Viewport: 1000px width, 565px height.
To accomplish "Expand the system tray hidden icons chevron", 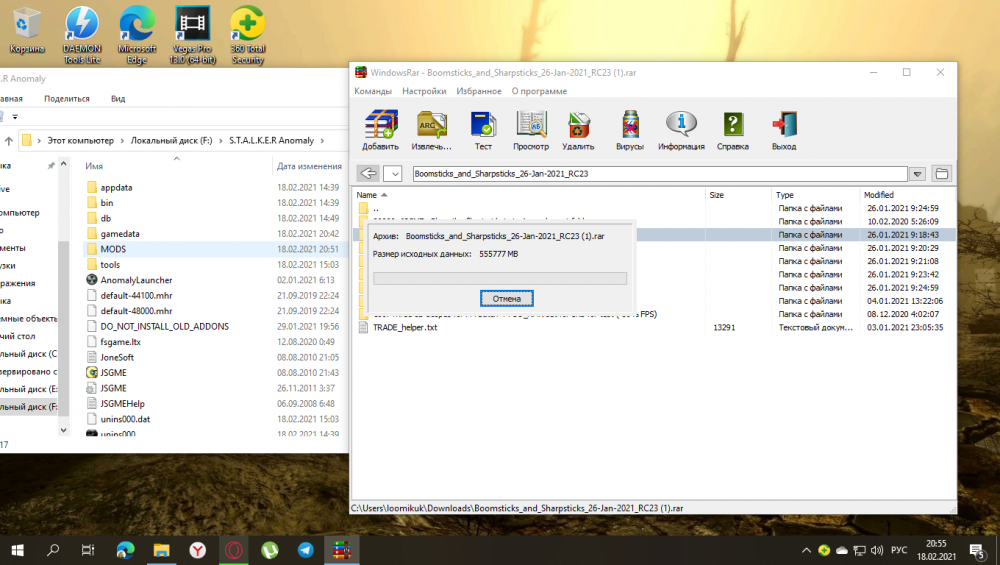I will coord(806,550).
